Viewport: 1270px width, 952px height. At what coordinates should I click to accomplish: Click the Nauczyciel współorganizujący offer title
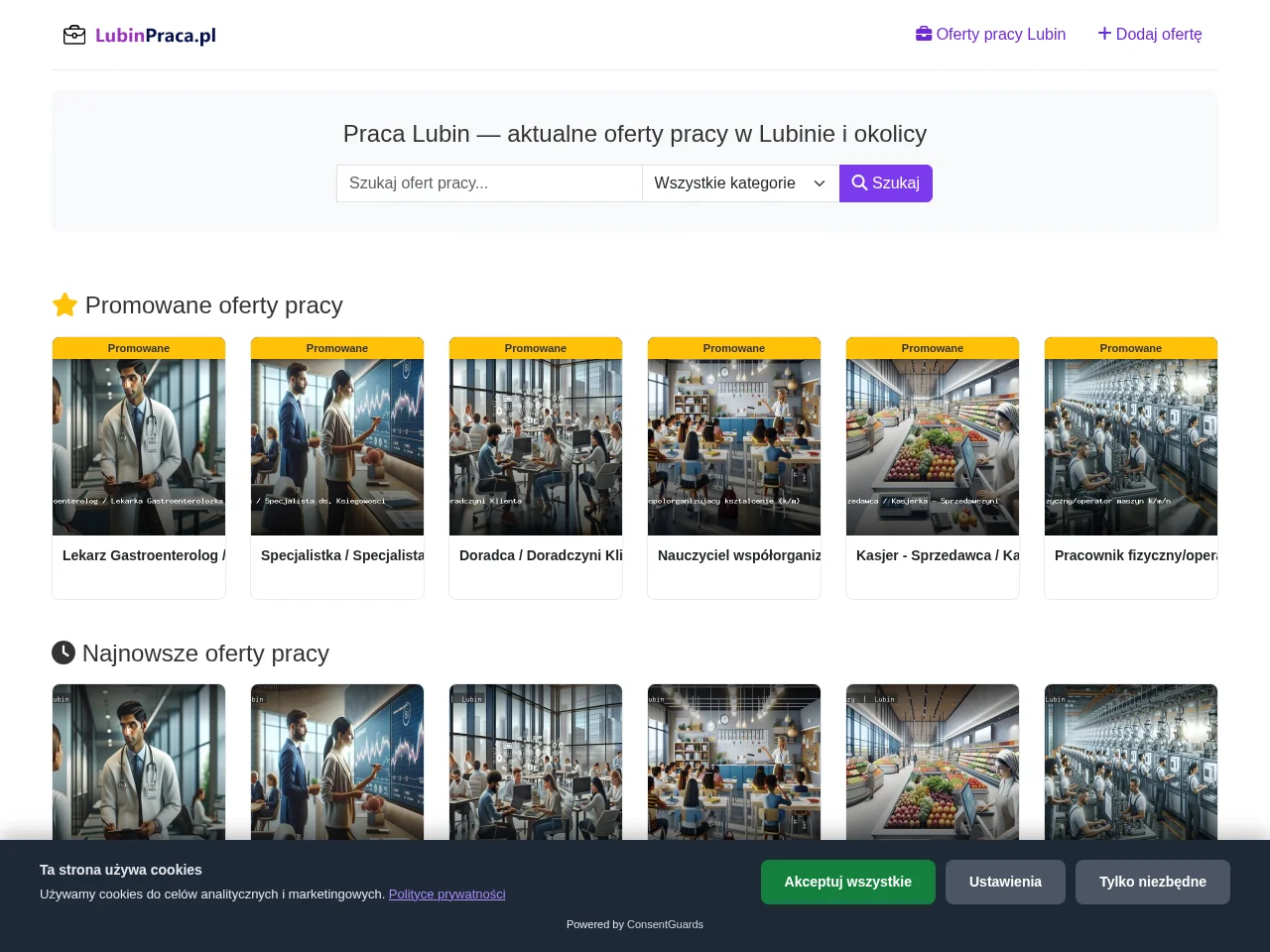pos(739,555)
